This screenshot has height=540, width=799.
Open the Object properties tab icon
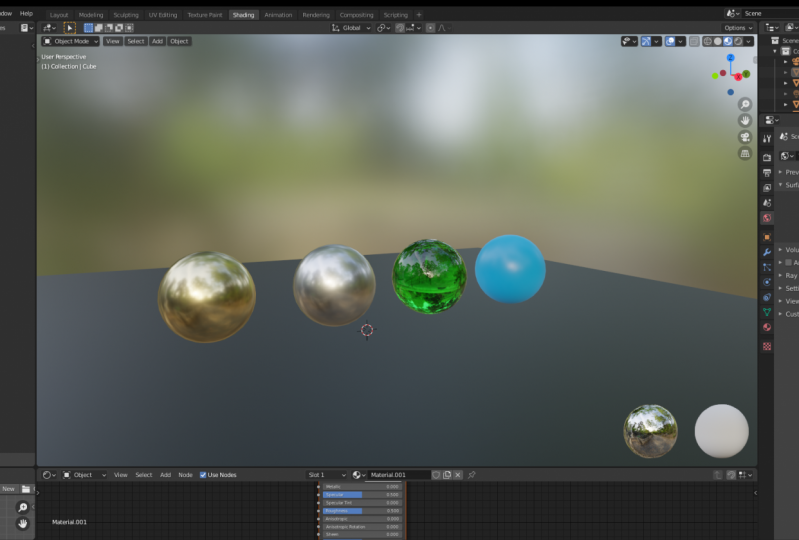(x=767, y=237)
